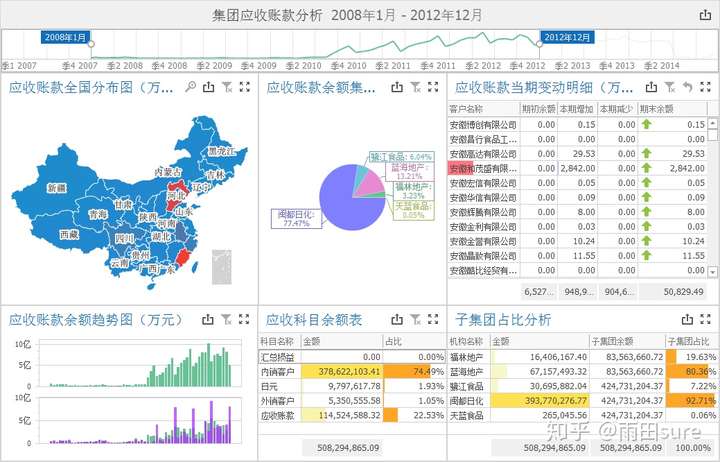Clear filter on 应收账款全国分布图 panel
The height and width of the screenshot is (462, 720).
tap(227, 86)
